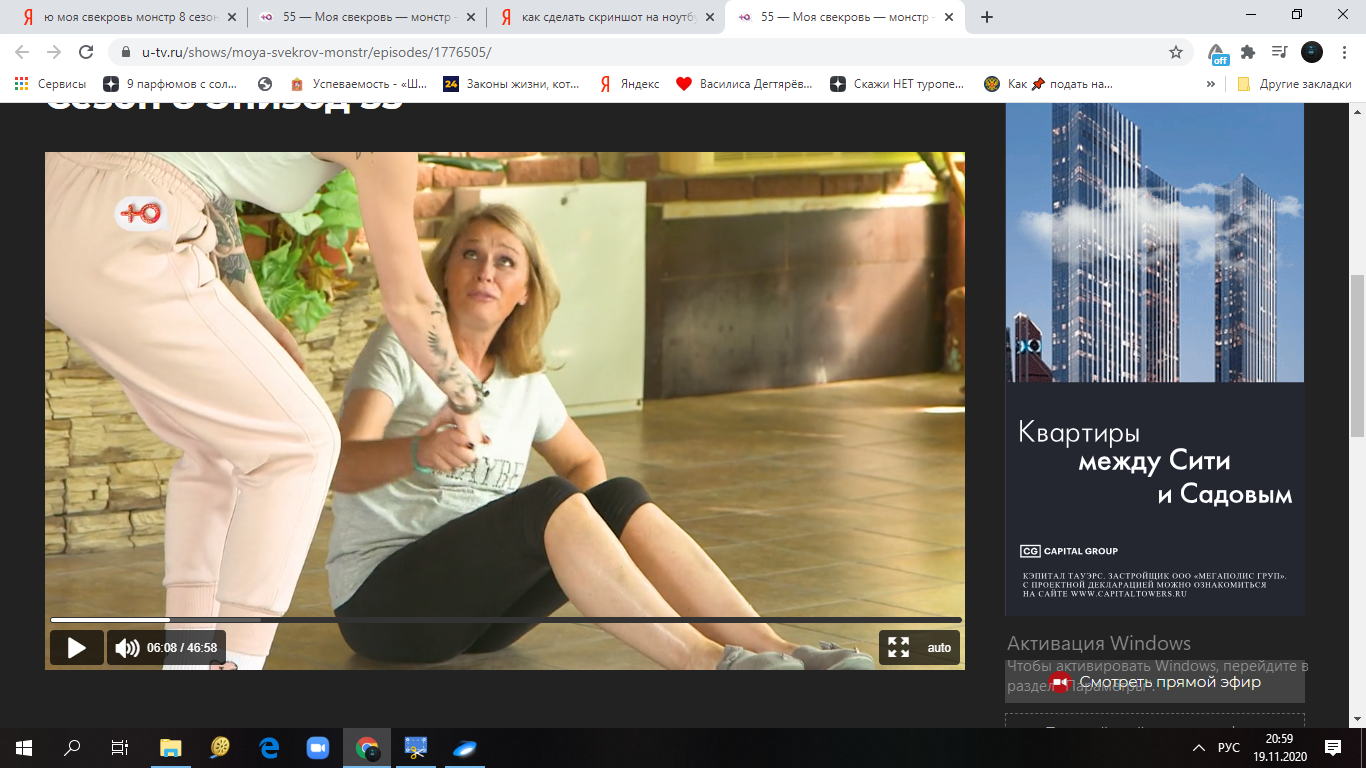Open the Chrome profile avatar

coord(1311,52)
